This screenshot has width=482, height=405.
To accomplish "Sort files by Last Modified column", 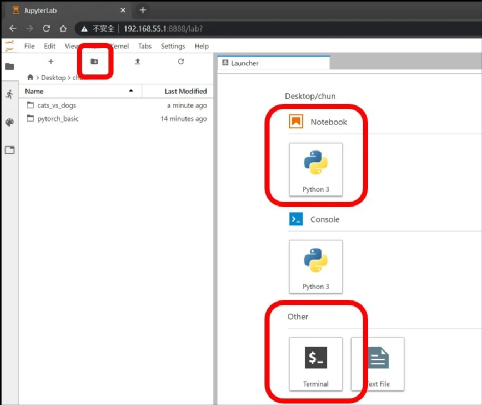I will click(x=178, y=91).
